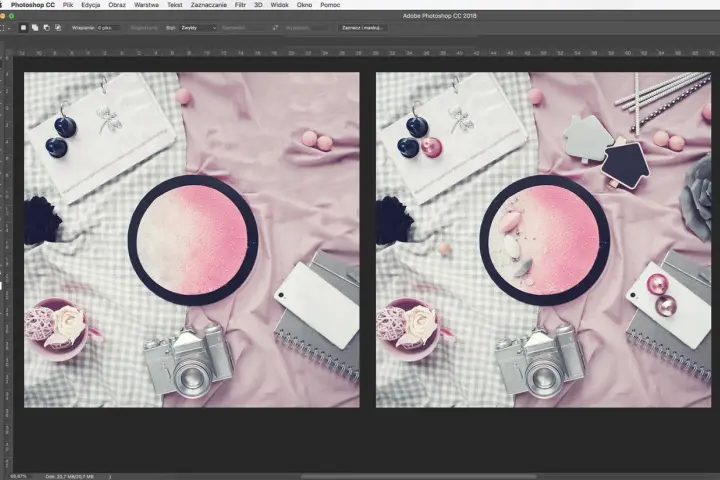Click the left document image canvas
Viewport: 720px width, 480px height.
(191, 239)
